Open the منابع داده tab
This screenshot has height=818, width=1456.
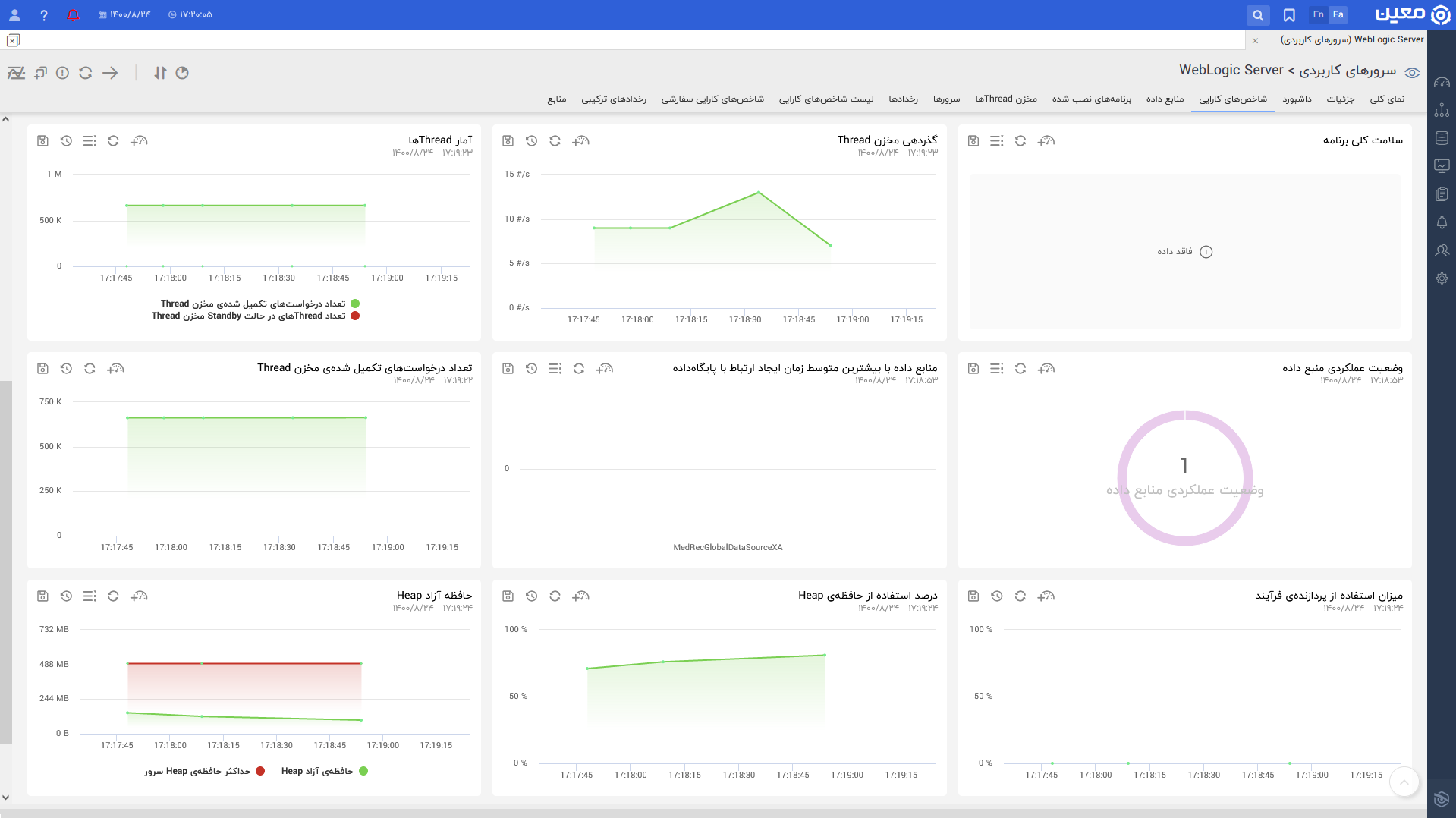click(1165, 99)
